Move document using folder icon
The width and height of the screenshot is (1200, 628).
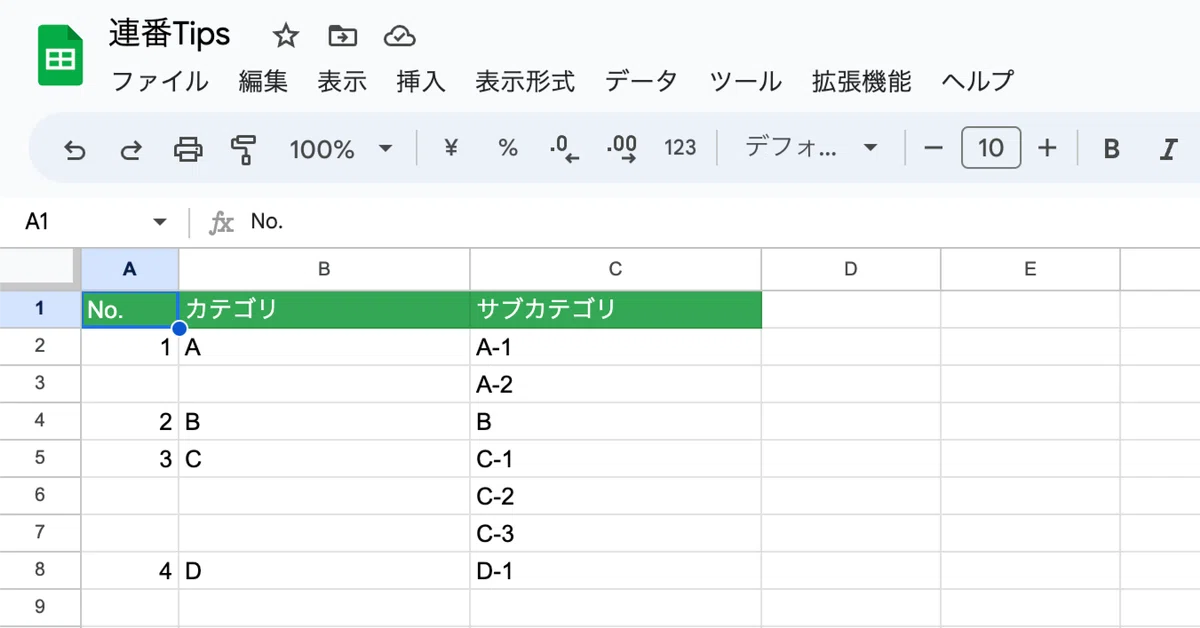click(343, 37)
